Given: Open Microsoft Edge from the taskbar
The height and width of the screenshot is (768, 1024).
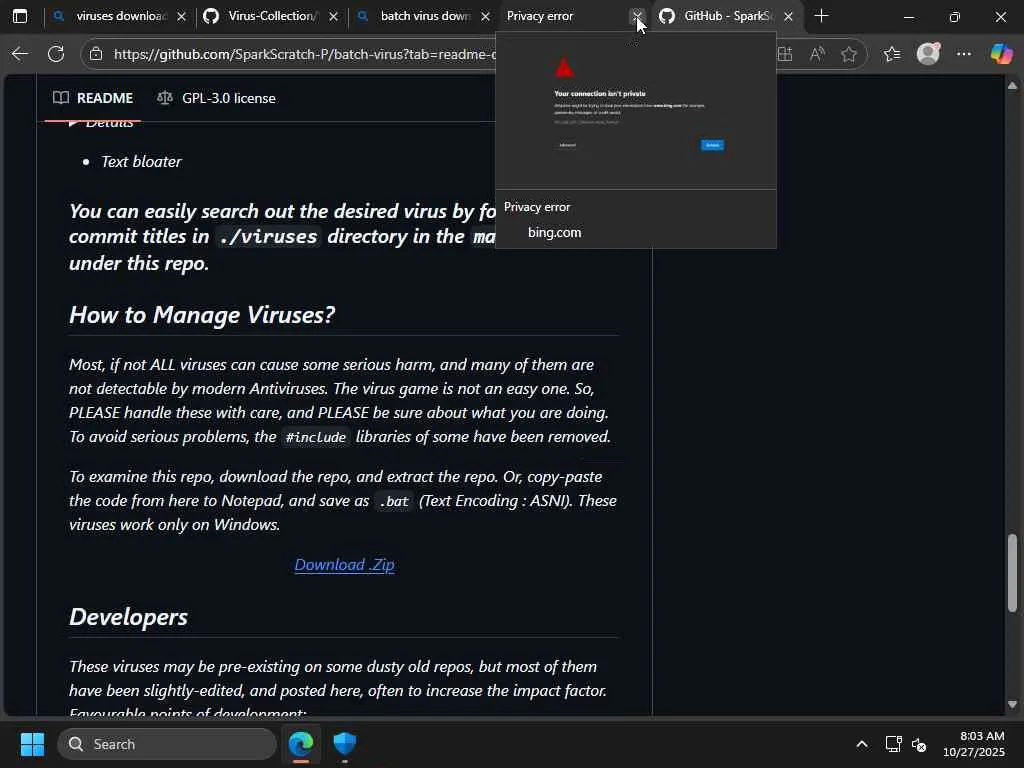Looking at the screenshot, I should click(300, 744).
